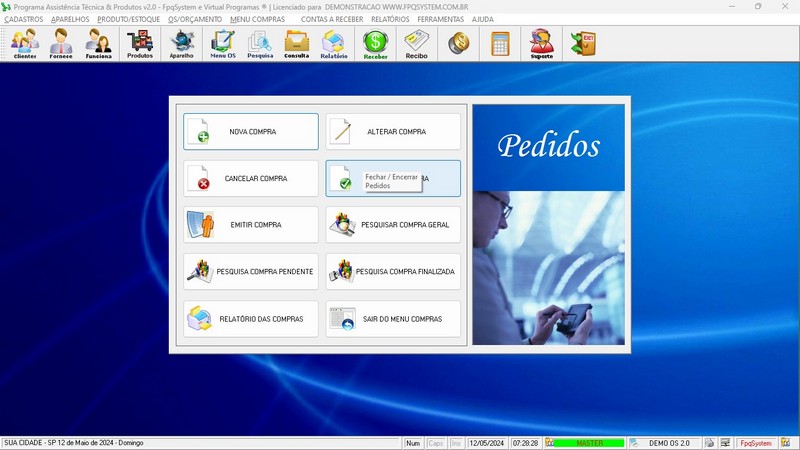Viewport: 800px width, 450px height.
Task: Click the Suporte toolbar icon
Action: click(542, 43)
